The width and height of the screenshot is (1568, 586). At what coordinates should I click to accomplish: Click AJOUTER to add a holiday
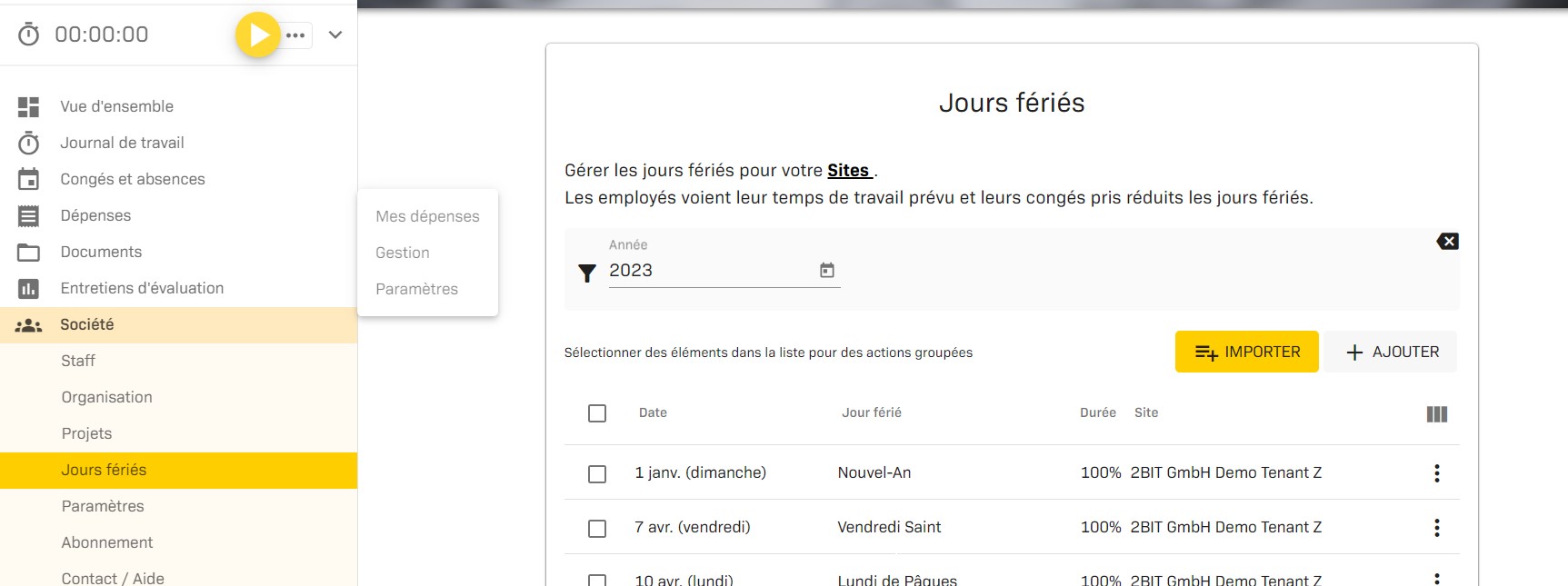(1391, 353)
